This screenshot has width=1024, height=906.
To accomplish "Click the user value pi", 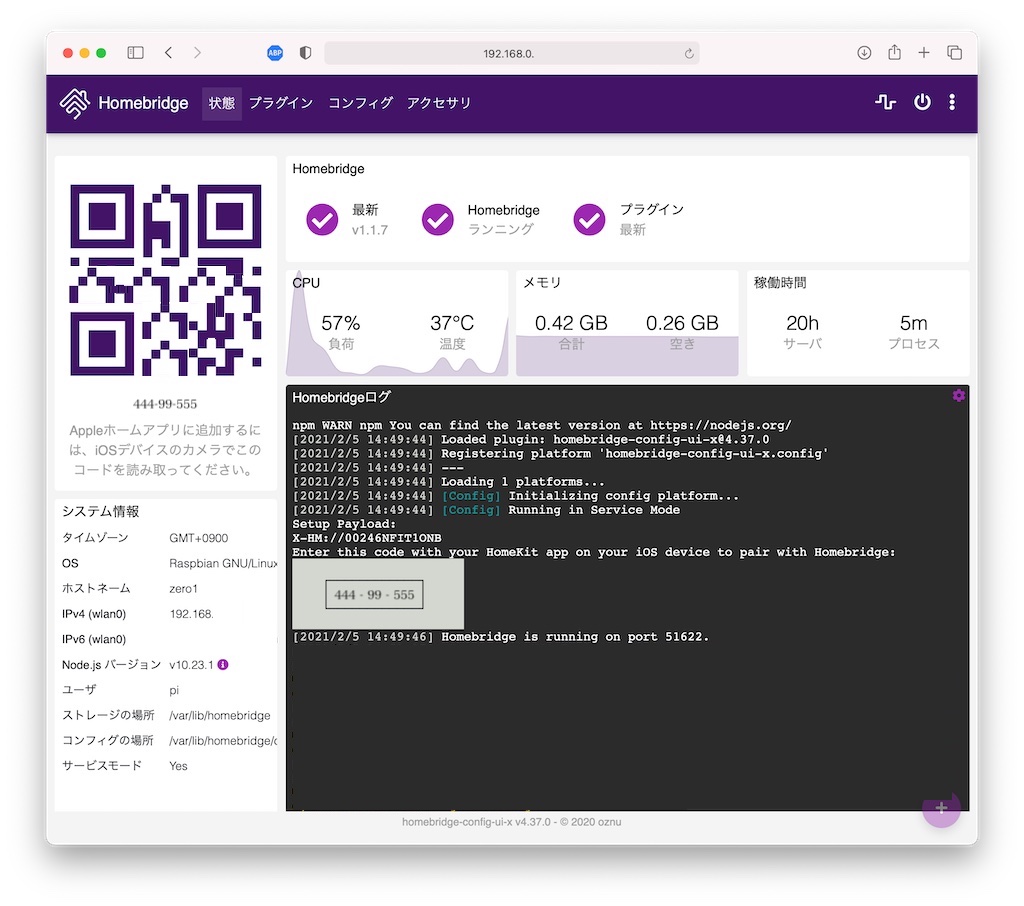I will pos(174,690).
